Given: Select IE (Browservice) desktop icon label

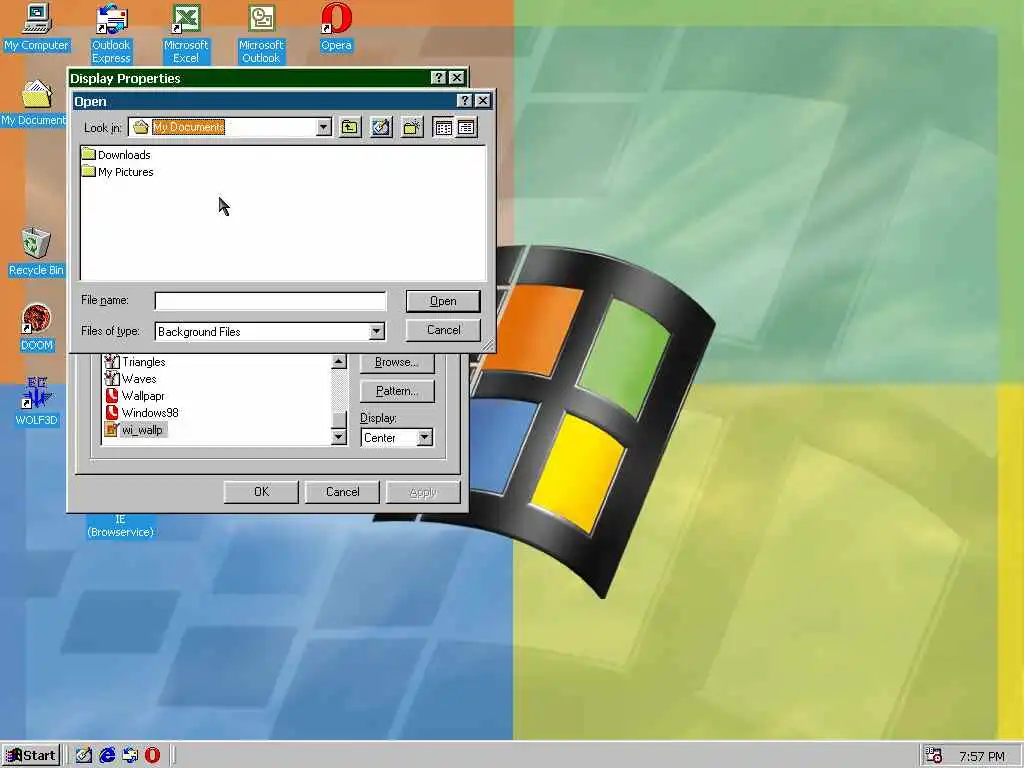Looking at the screenshot, I should [121, 526].
